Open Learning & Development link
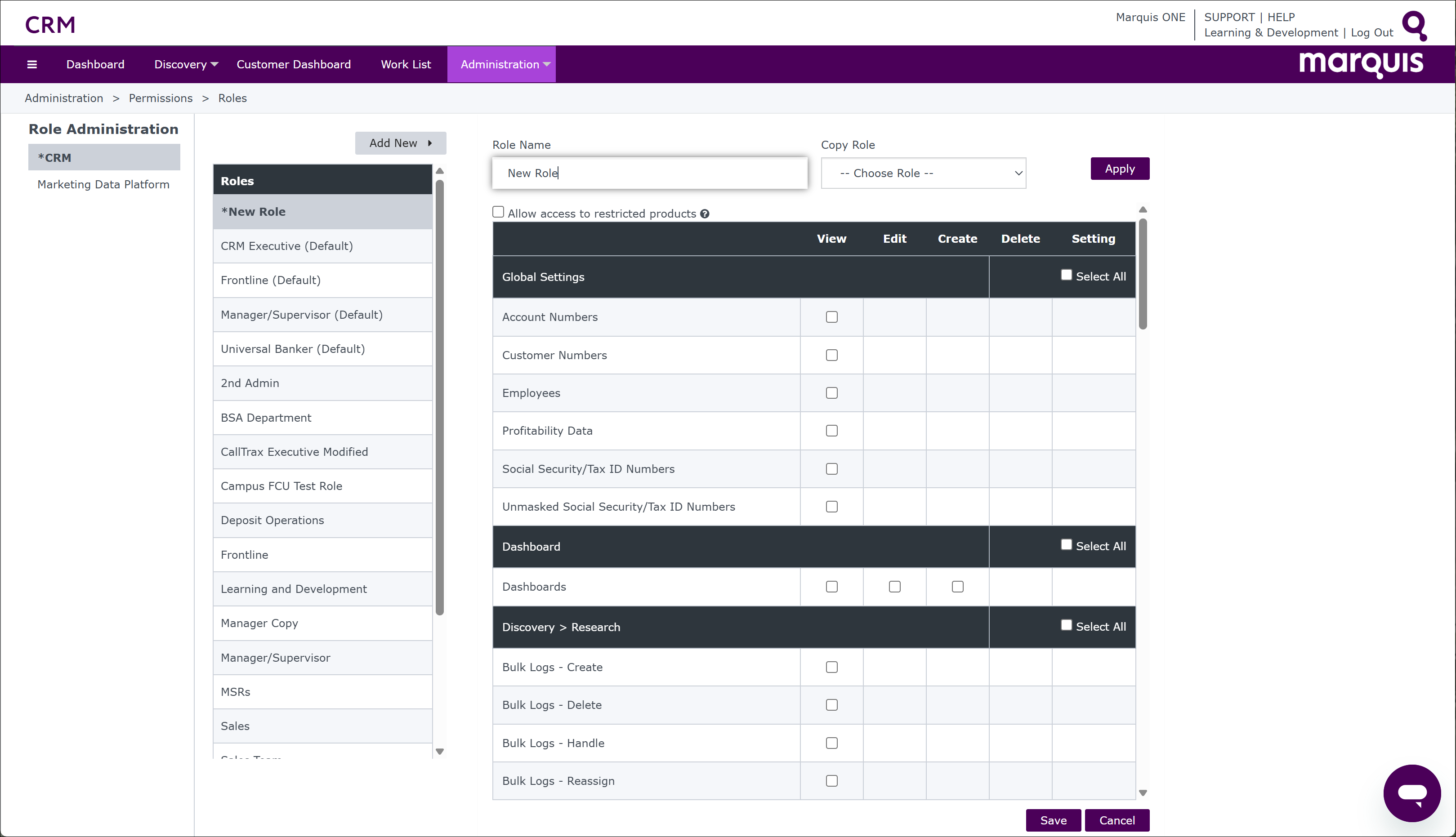Screen dimensions: 1456x837 coord(1271,33)
